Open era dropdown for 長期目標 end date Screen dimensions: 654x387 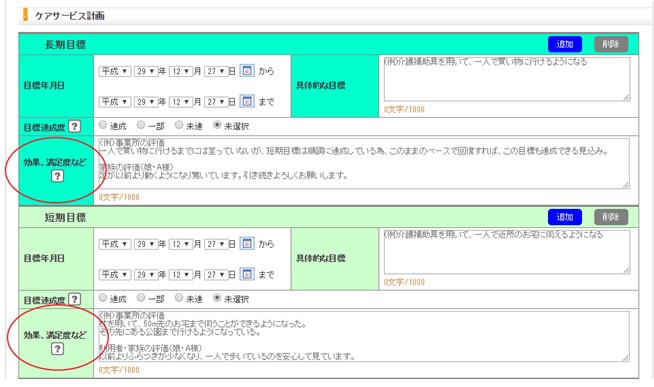[115, 102]
